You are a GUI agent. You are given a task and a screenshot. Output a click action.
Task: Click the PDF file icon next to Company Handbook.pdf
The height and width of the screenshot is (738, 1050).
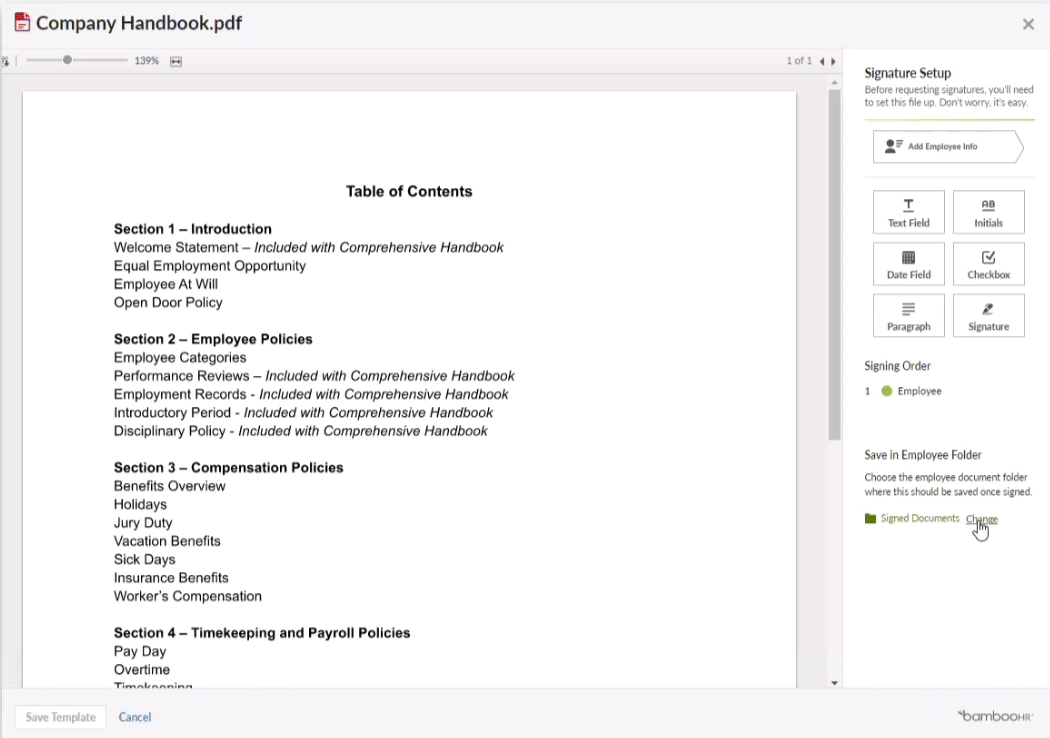click(22, 22)
